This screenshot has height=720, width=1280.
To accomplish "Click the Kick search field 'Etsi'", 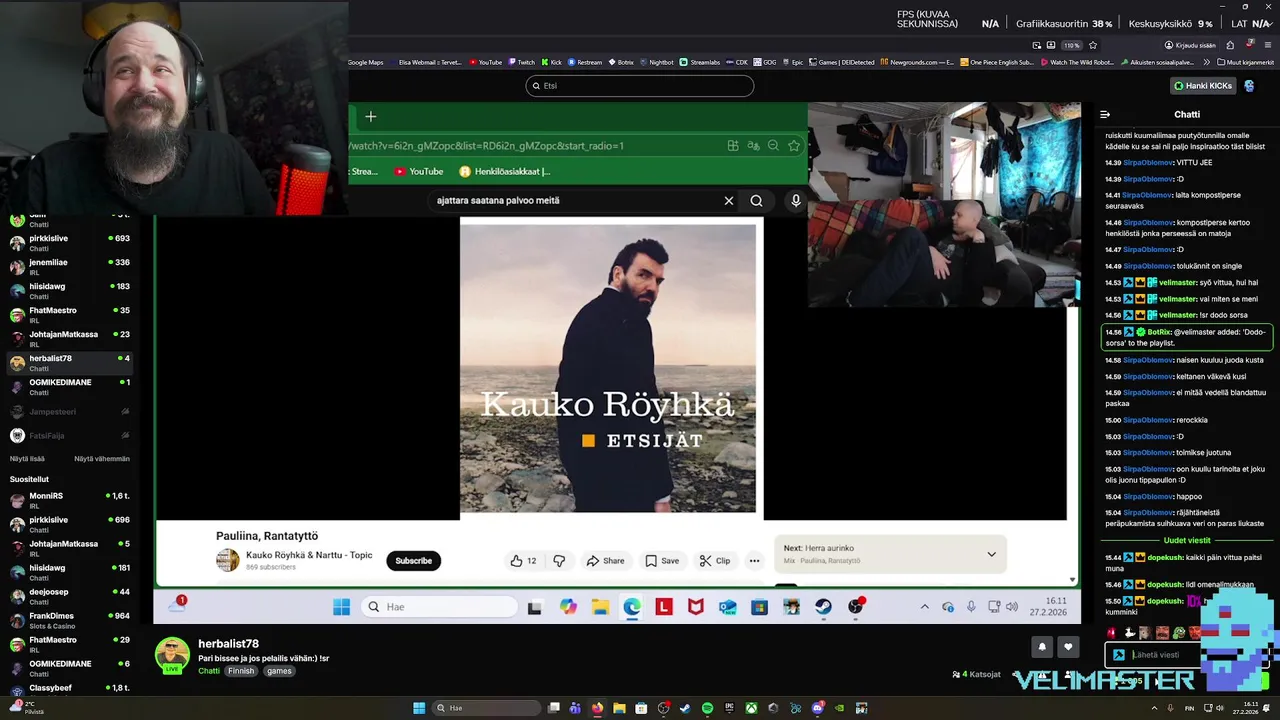I will 640,86.
